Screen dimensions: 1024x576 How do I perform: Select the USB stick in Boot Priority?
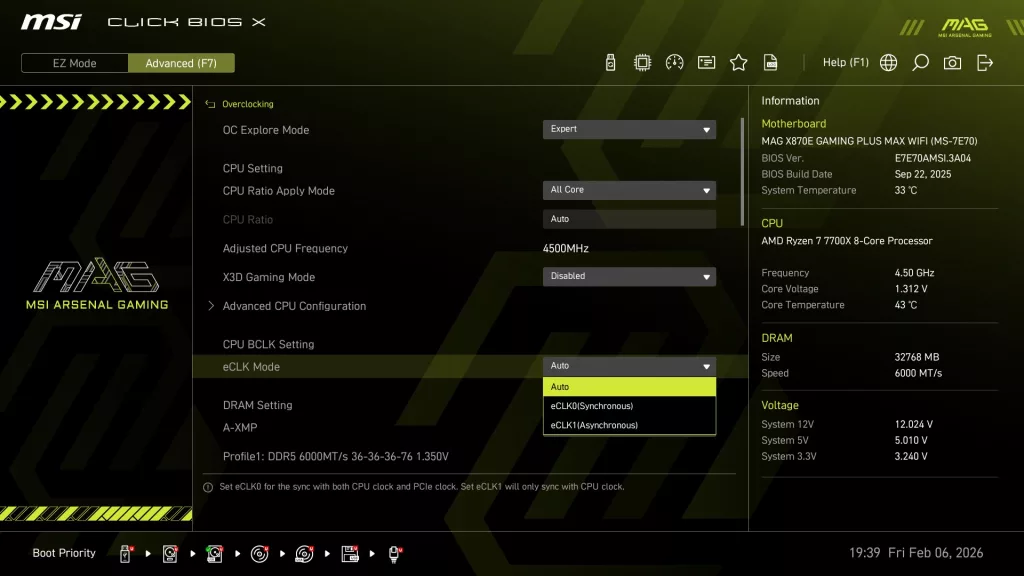tap(124, 552)
